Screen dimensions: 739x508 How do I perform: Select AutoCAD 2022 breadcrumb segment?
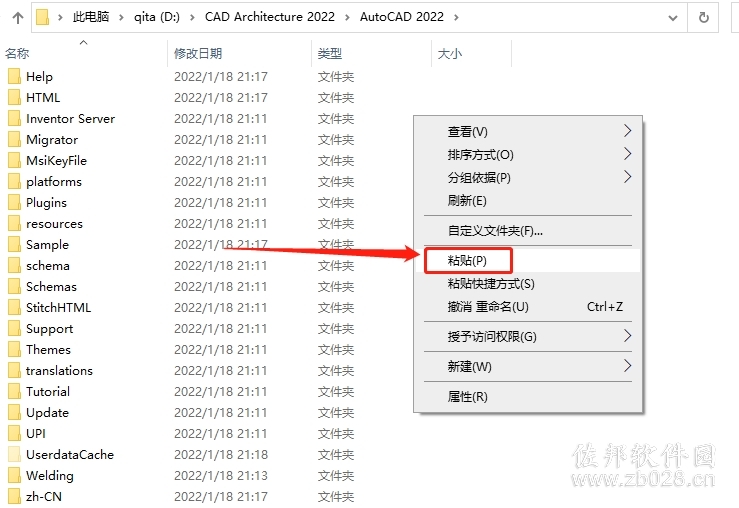click(402, 17)
